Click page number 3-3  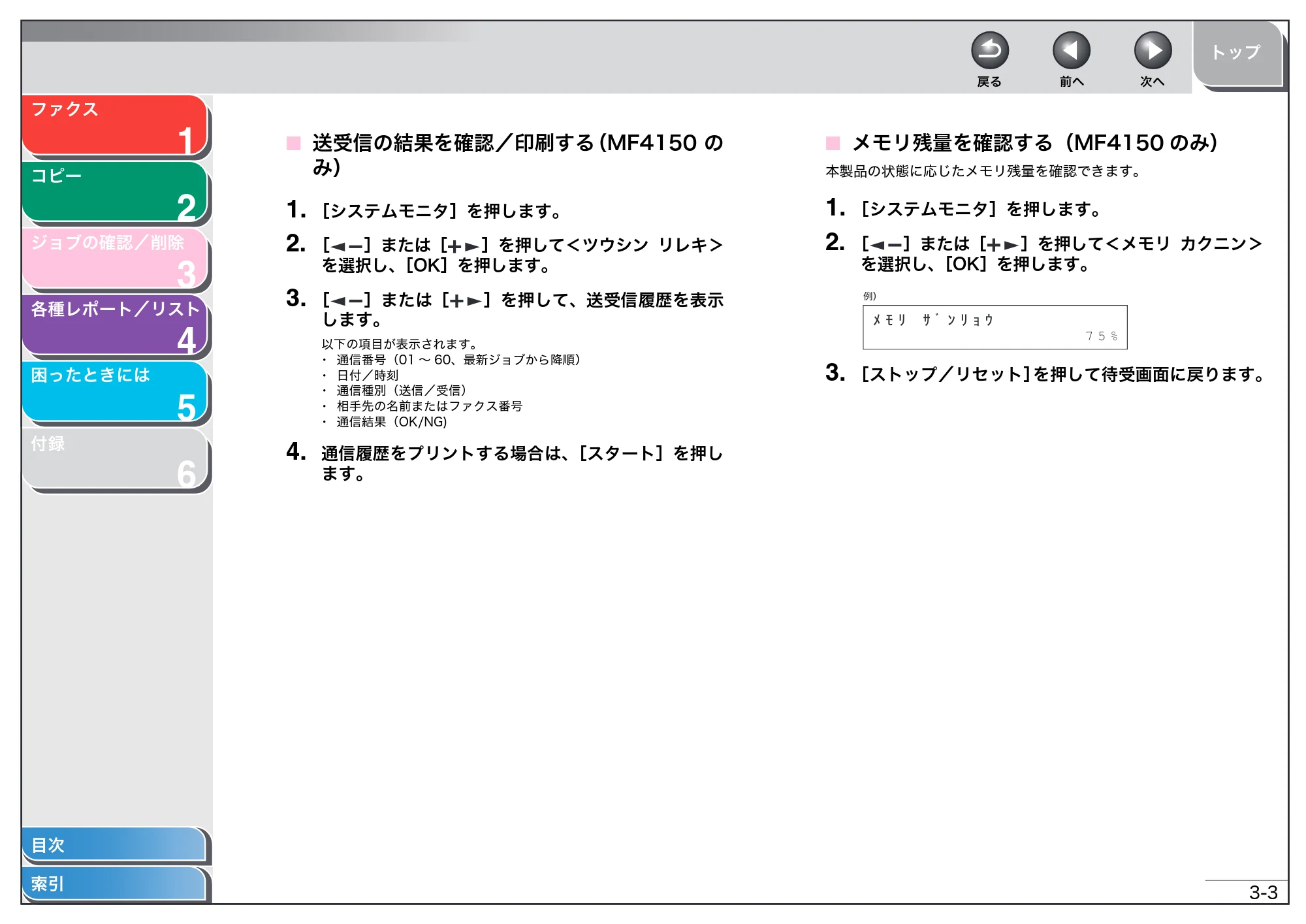[x=1263, y=893]
